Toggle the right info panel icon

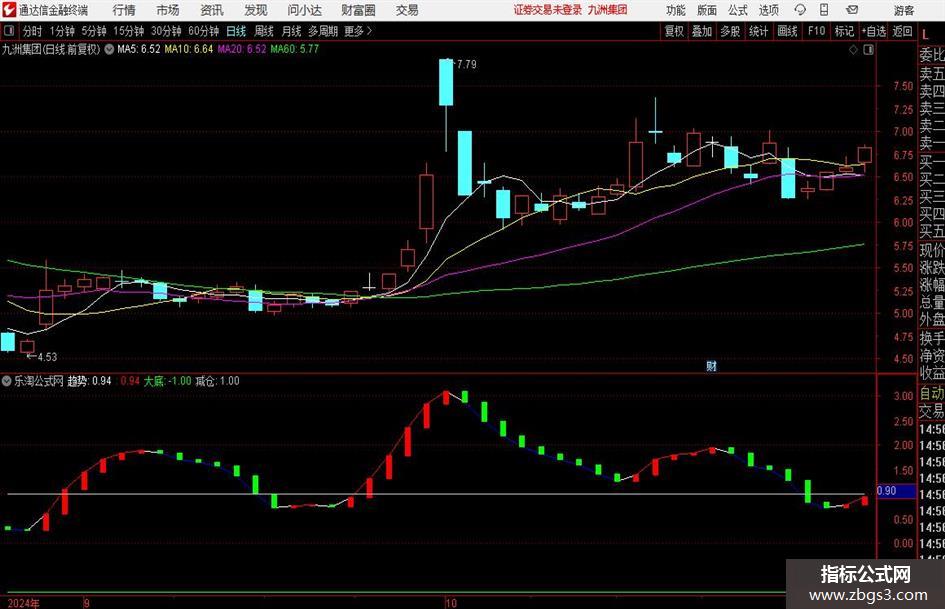click(x=868, y=50)
